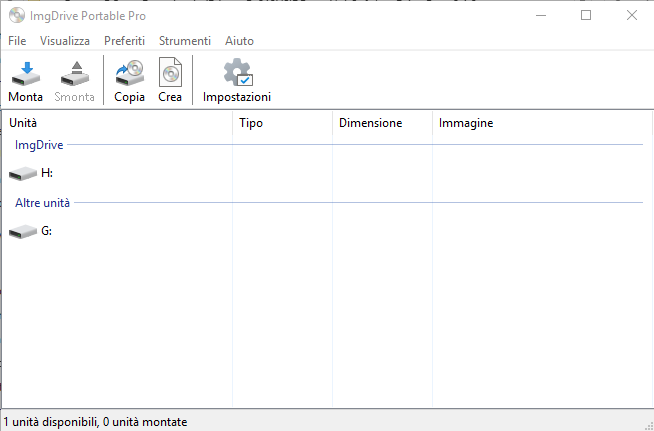Sort by the Immagine column header
The width and height of the screenshot is (654, 431).
coord(542,123)
